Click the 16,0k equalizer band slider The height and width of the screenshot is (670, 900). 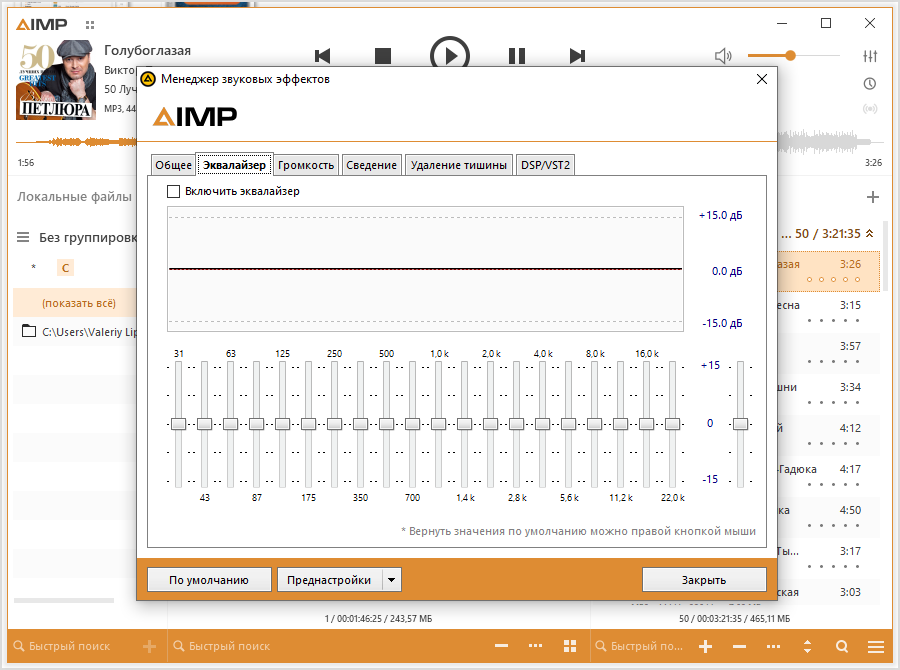click(646, 424)
